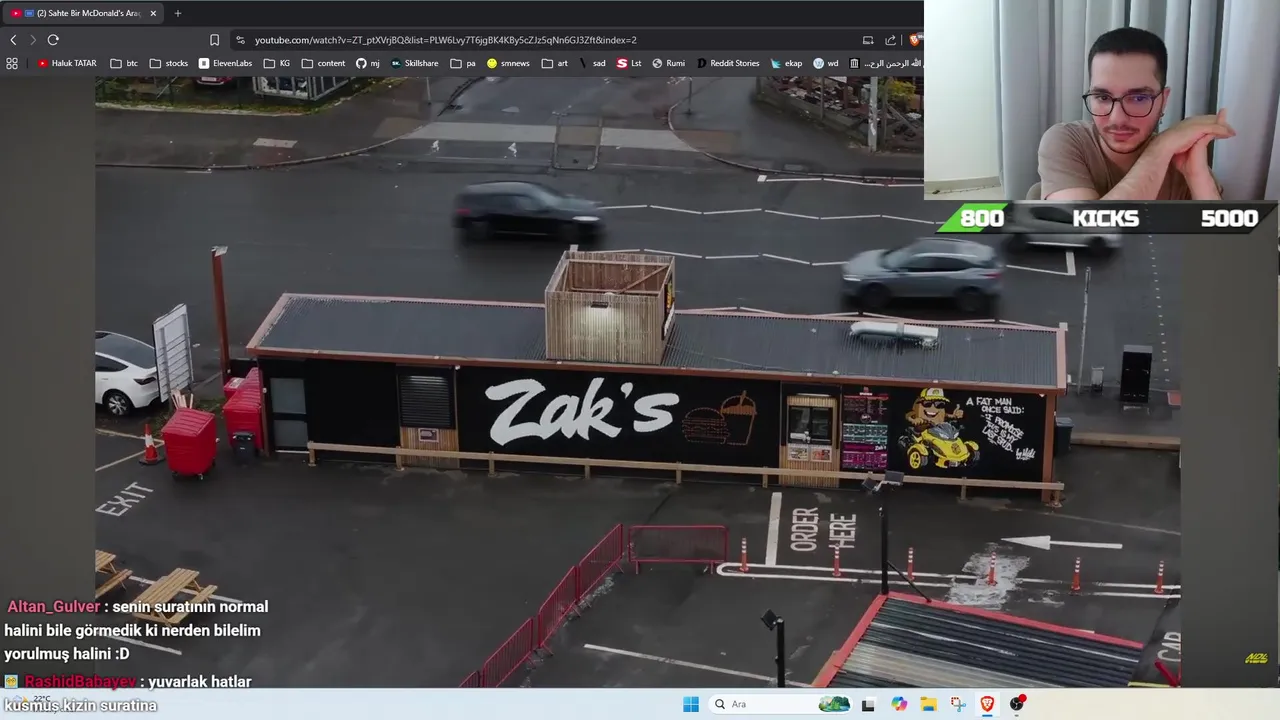The image size is (1280, 720).
Task: Click the cast/picture-in-picture icon in address bar
Action: [x=868, y=40]
